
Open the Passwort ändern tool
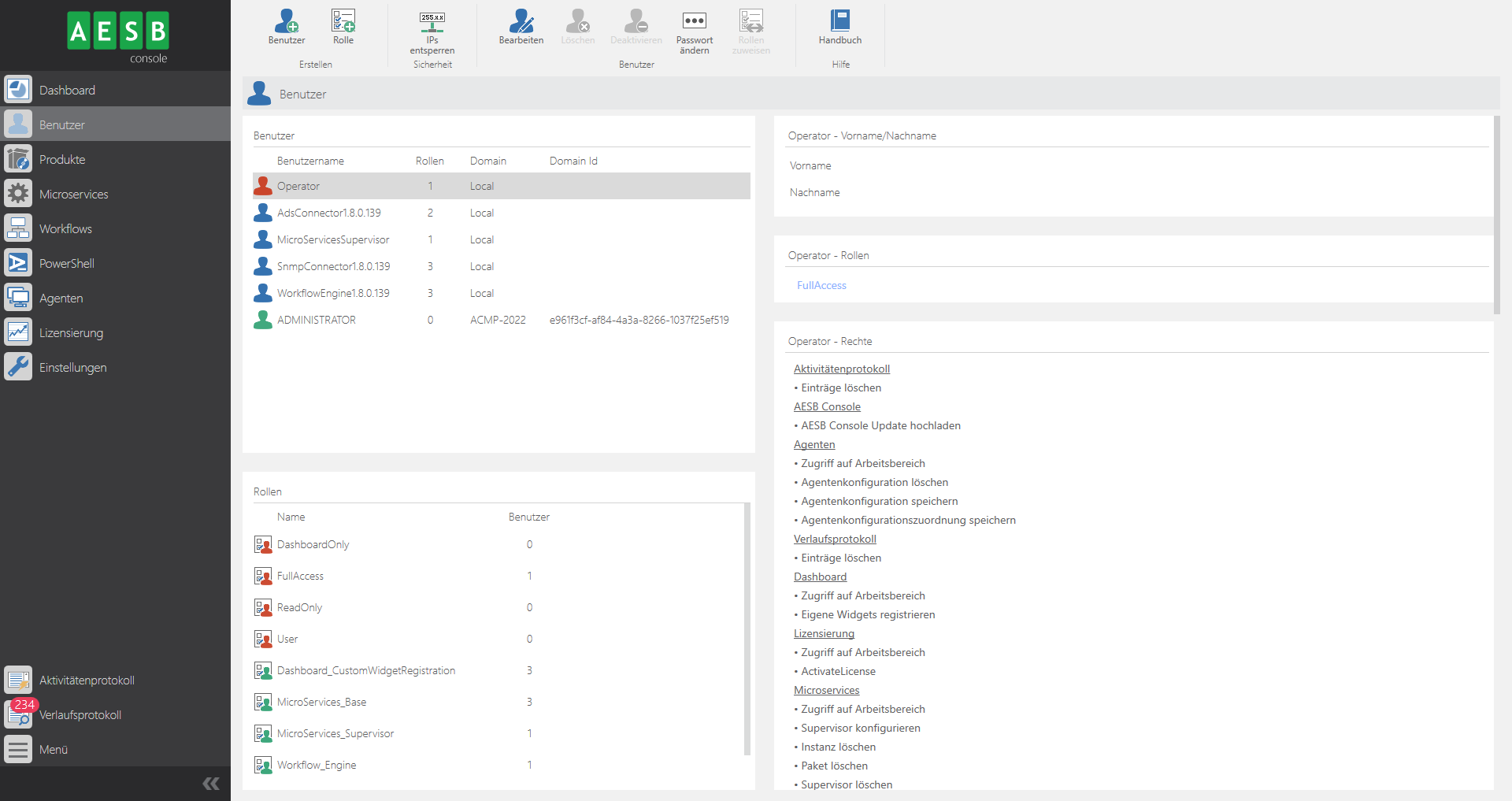click(694, 23)
